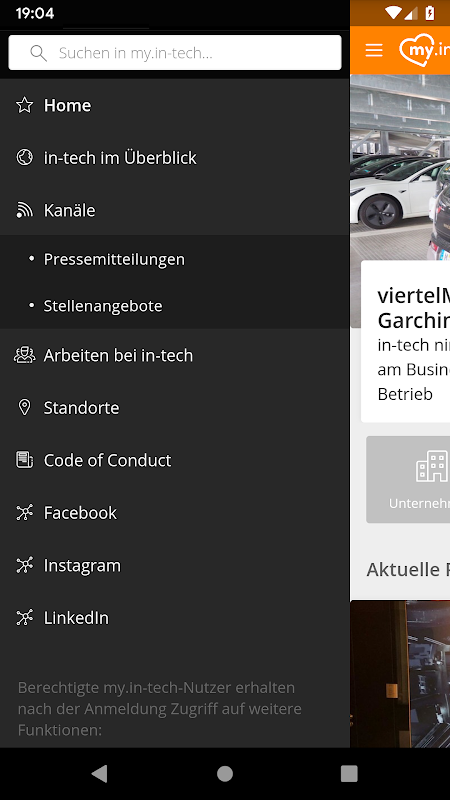This screenshot has width=450, height=800.
Task: Toggle the hamburger menu in the orange header
Action: click(374, 50)
